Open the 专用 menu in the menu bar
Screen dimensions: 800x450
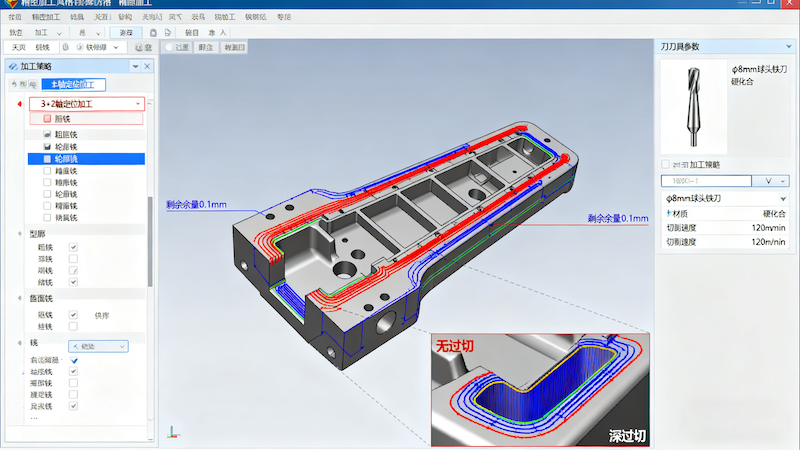point(284,18)
